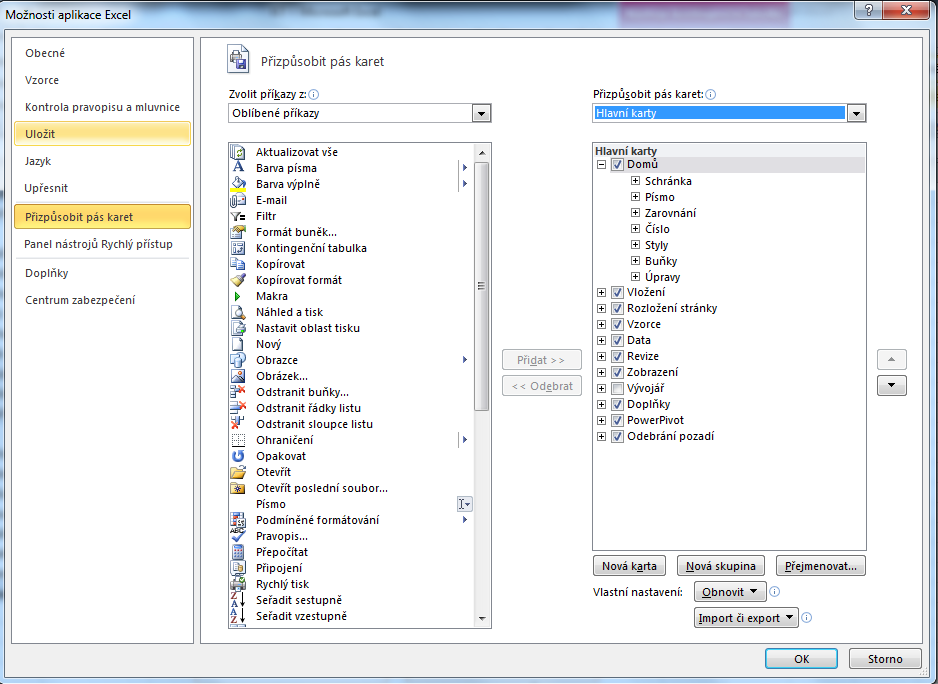938x684 pixels.
Task: Toggle the Vzorce tab checkbox
Action: tap(617, 325)
